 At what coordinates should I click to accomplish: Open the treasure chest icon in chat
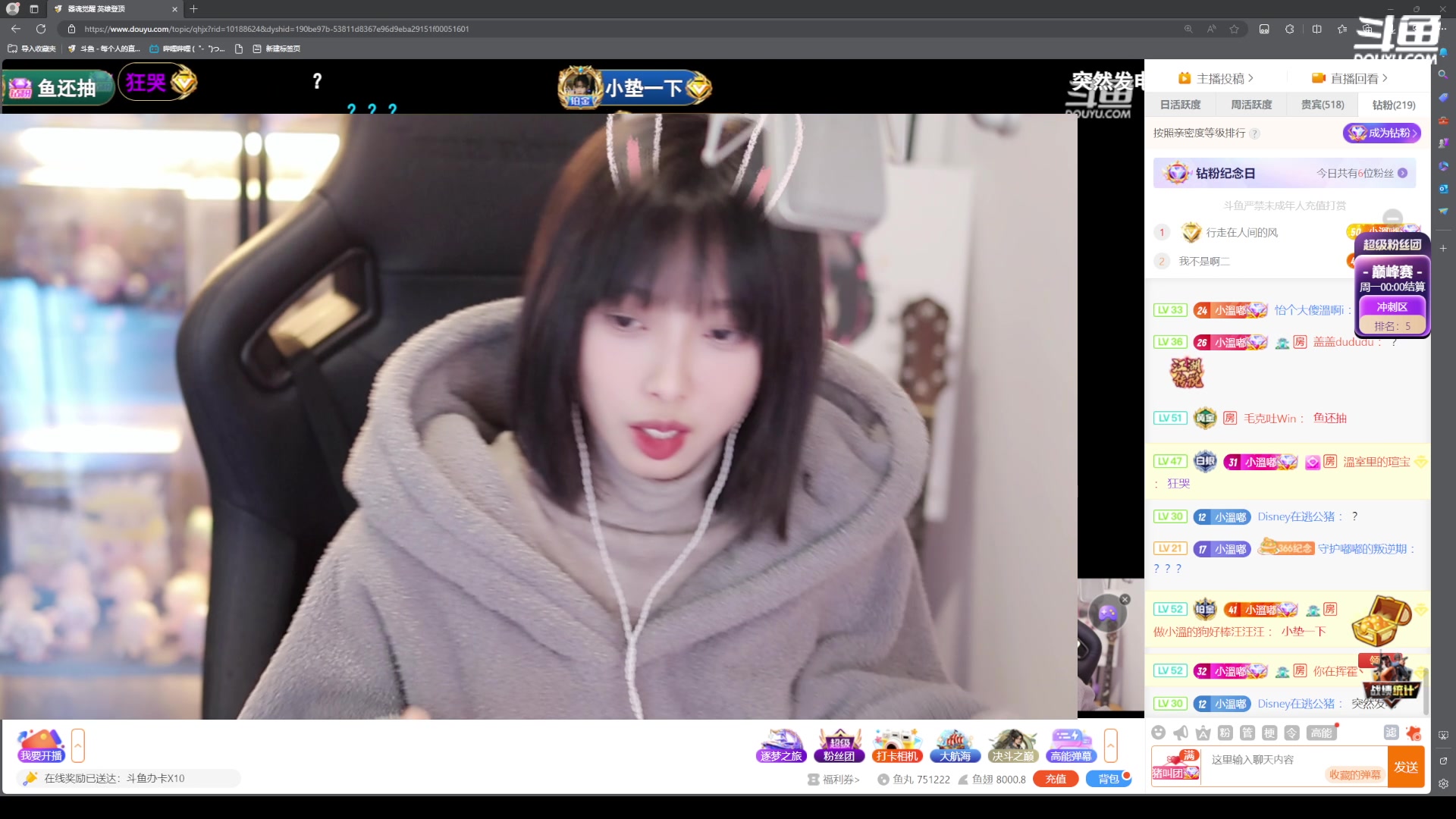1381,620
